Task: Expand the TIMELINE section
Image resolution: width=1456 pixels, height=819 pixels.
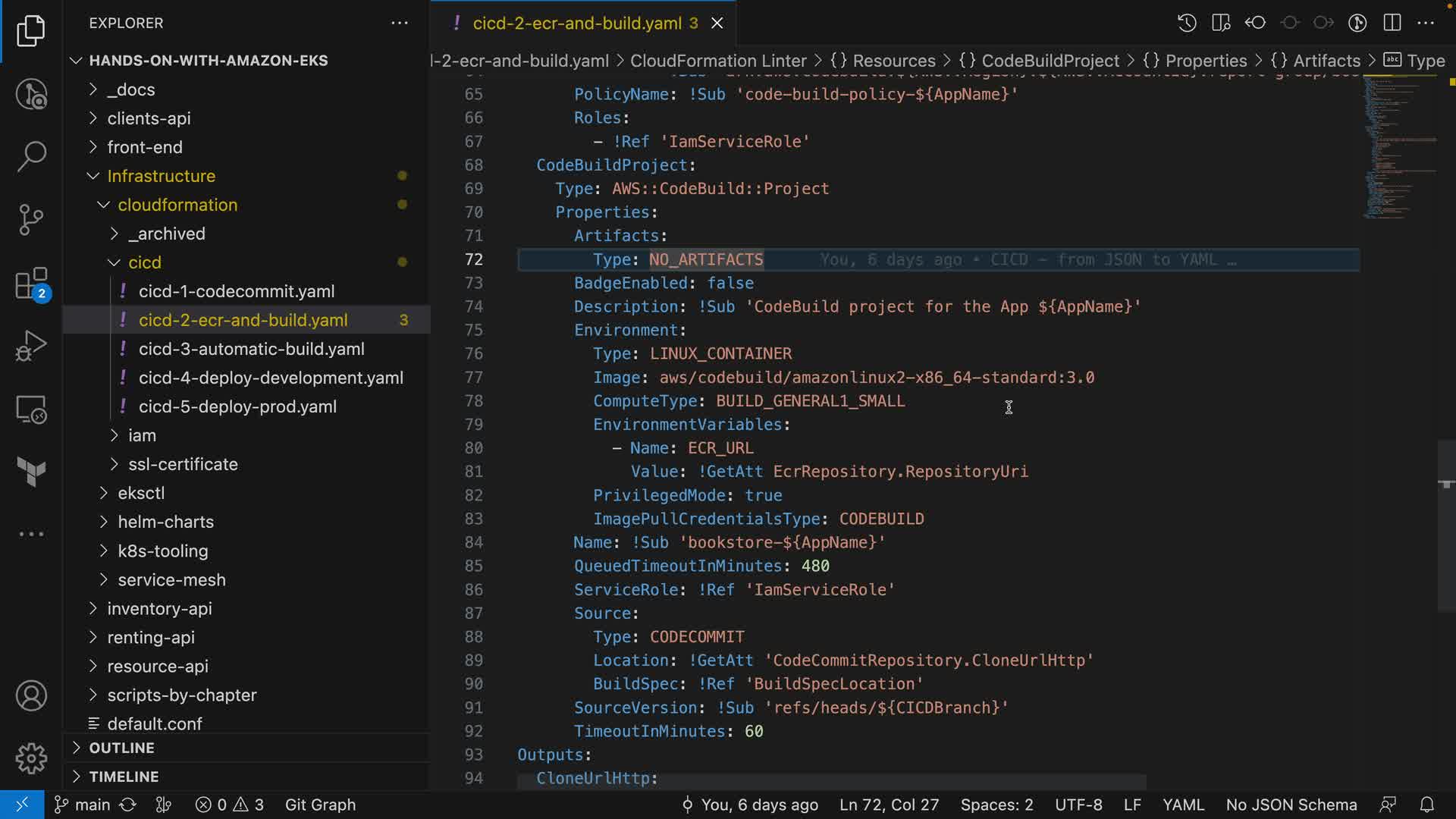Action: tap(124, 777)
